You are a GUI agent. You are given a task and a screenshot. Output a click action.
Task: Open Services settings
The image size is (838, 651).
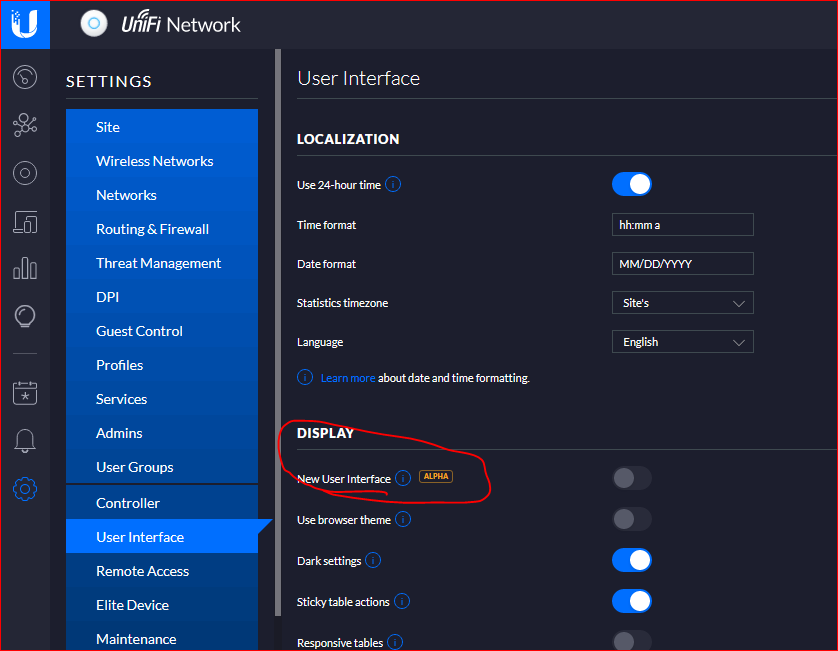pos(162,399)
